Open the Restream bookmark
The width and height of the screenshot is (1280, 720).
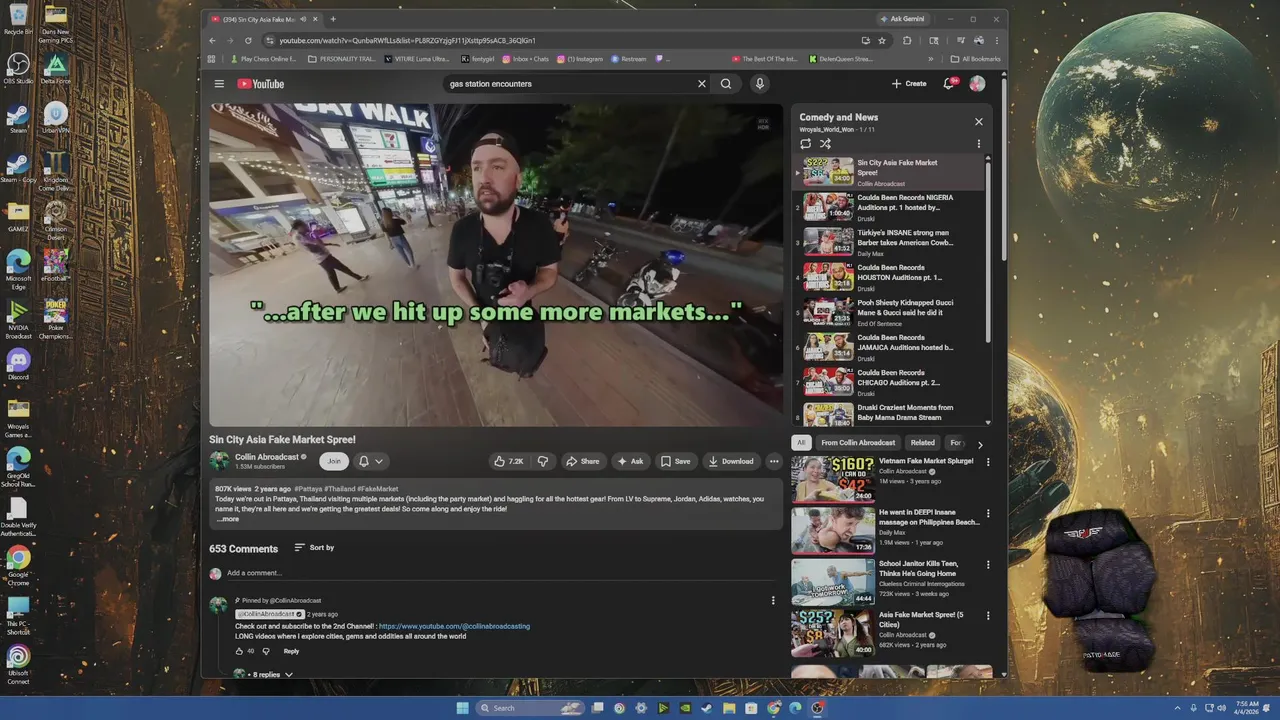point(629,59)
